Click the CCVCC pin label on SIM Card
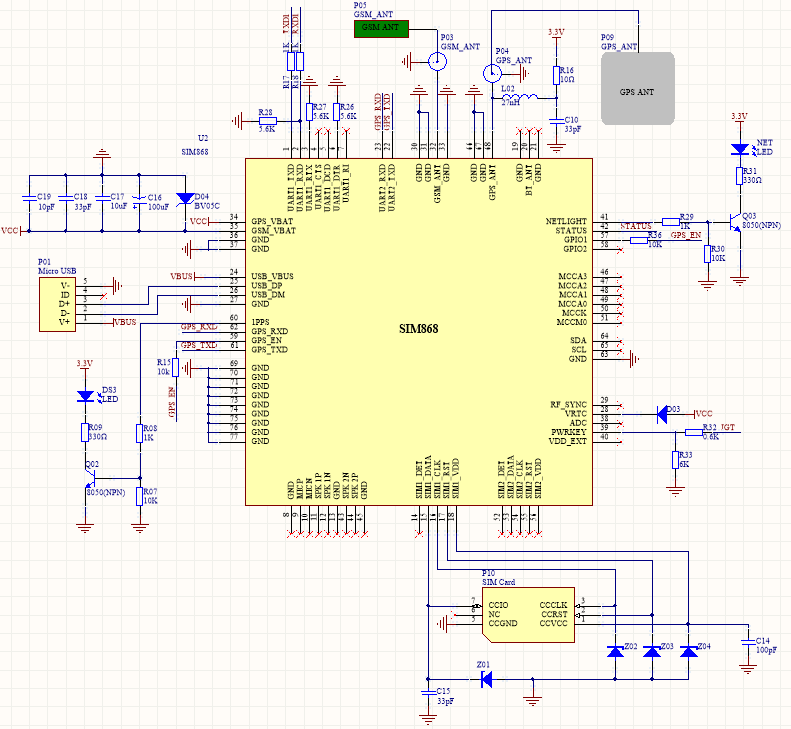 553,624
